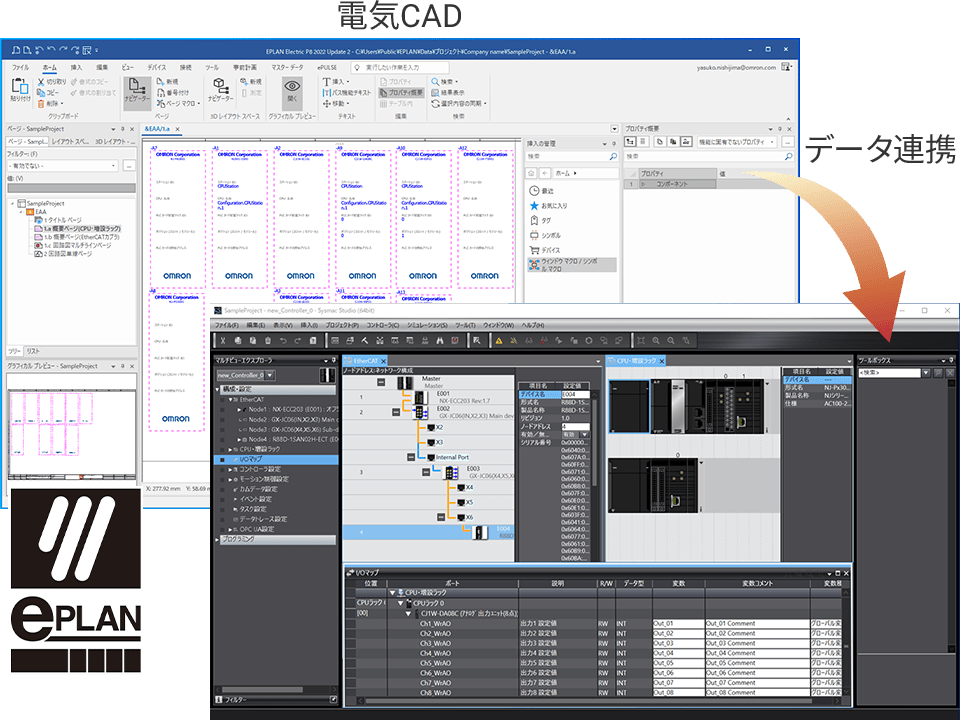Expand the CPU・増設ラック tree node
The width and height of the screenshot is (960, 720).
click(x=231, y=449)
